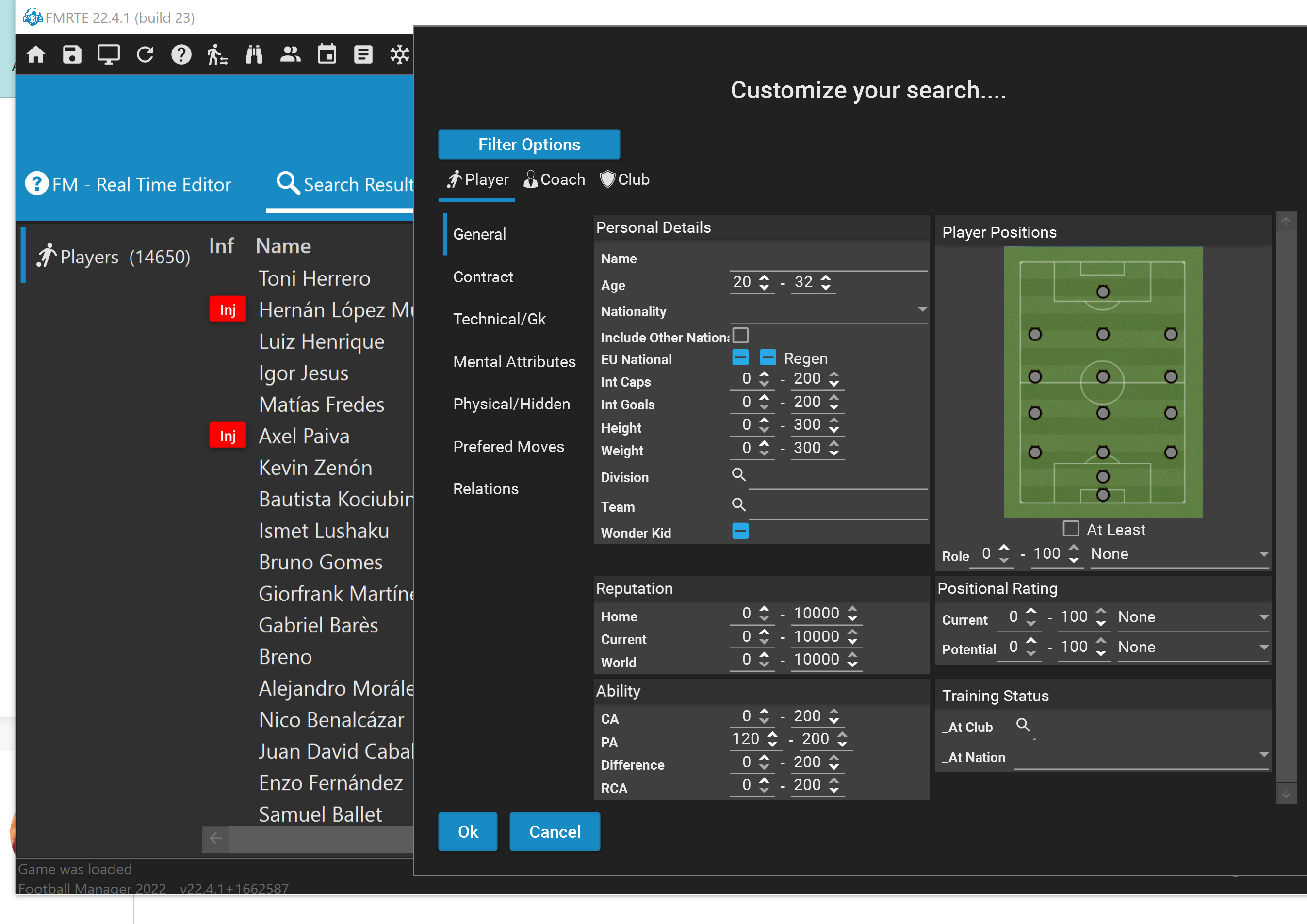Expand the Role None dropdown
Screen dimensions: 1307x924
[1263, 555]
